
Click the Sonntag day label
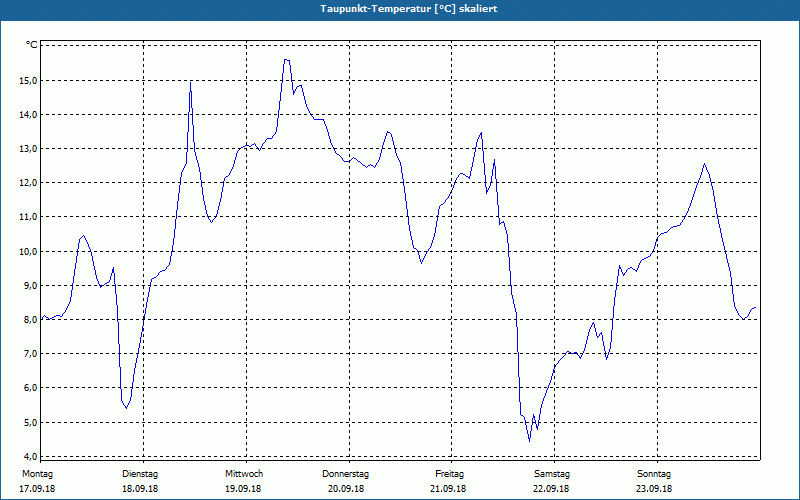tap(654, 474)
